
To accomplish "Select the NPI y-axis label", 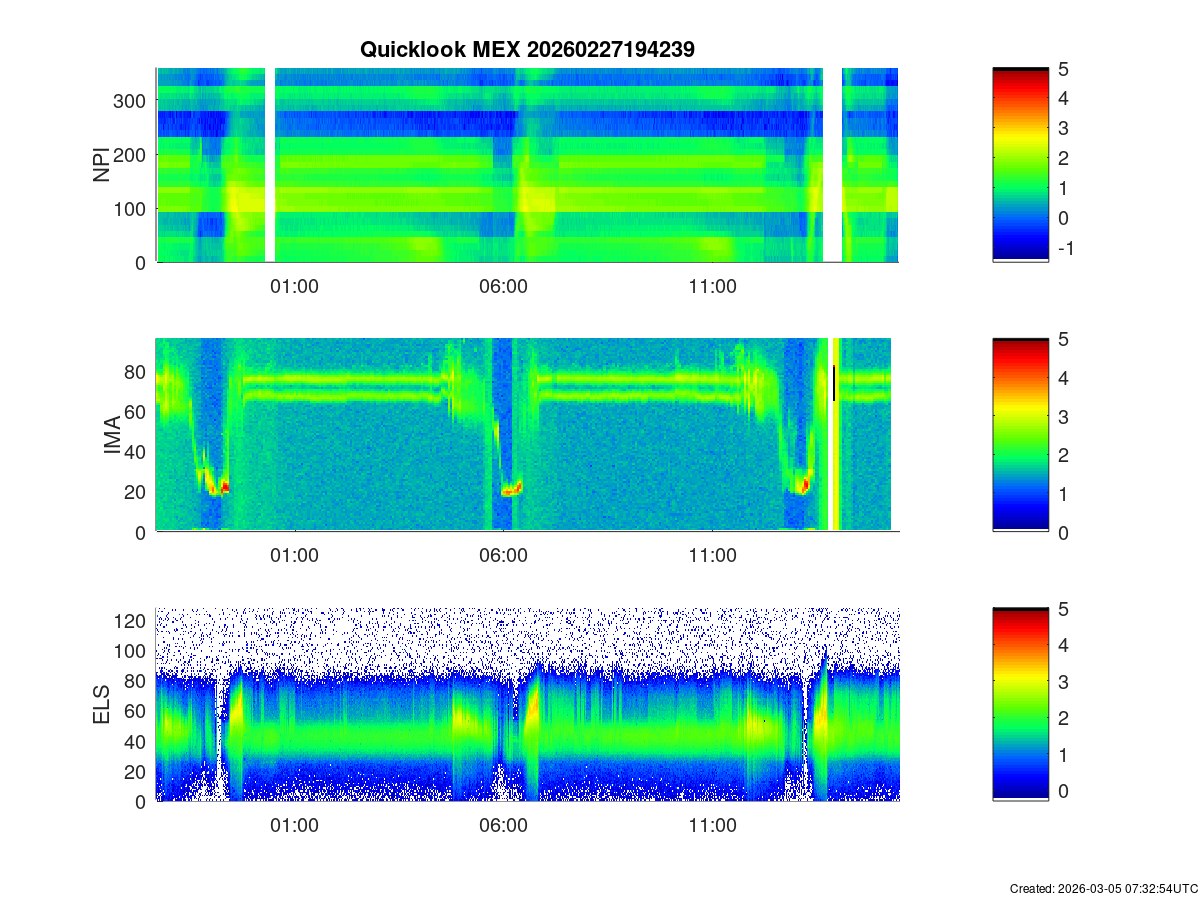I will (x=101, y=165).
